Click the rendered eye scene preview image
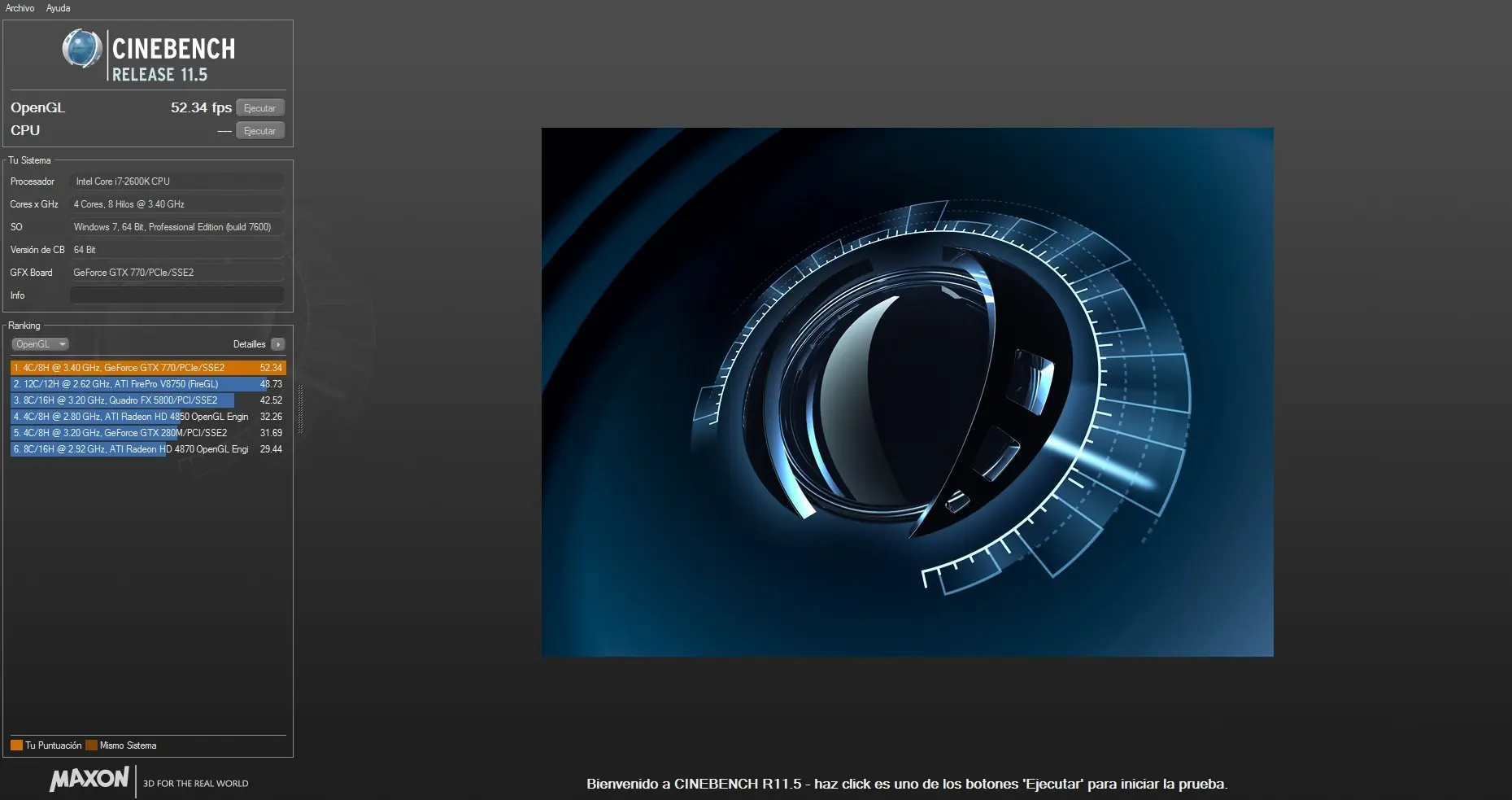 [908, 392]
